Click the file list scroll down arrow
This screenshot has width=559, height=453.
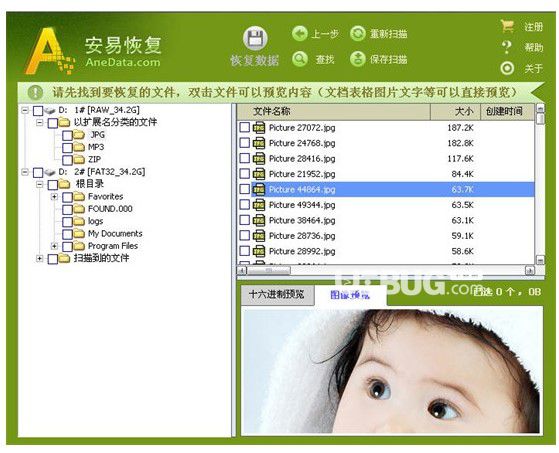tap(540, 261)
